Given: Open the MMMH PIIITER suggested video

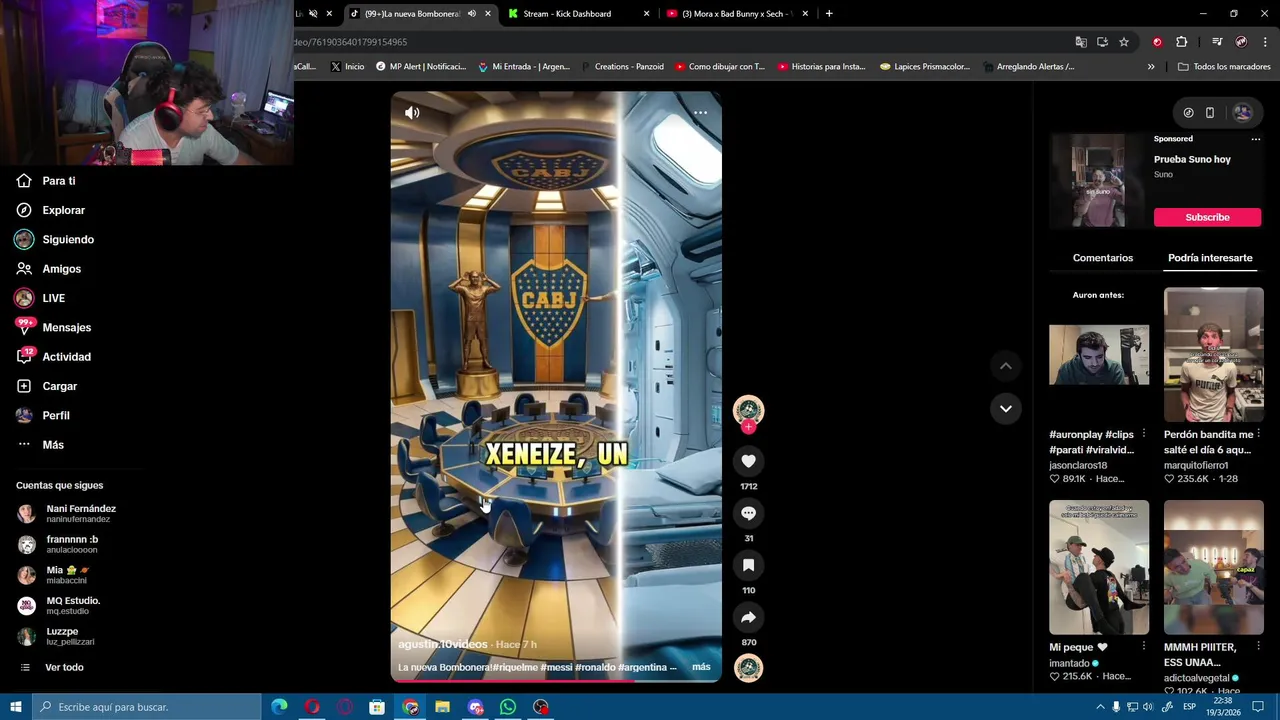Looking at the screenshot, I should coord(1213,567).
